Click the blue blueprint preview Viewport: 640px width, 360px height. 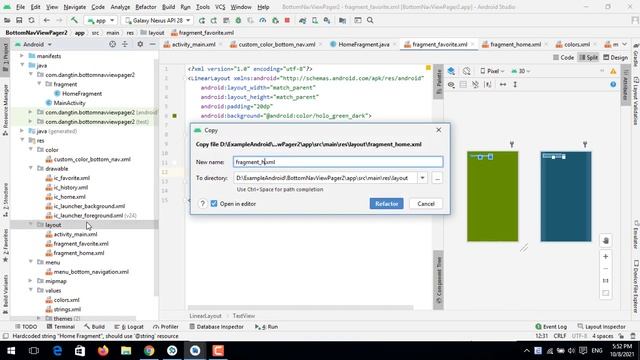566,196
